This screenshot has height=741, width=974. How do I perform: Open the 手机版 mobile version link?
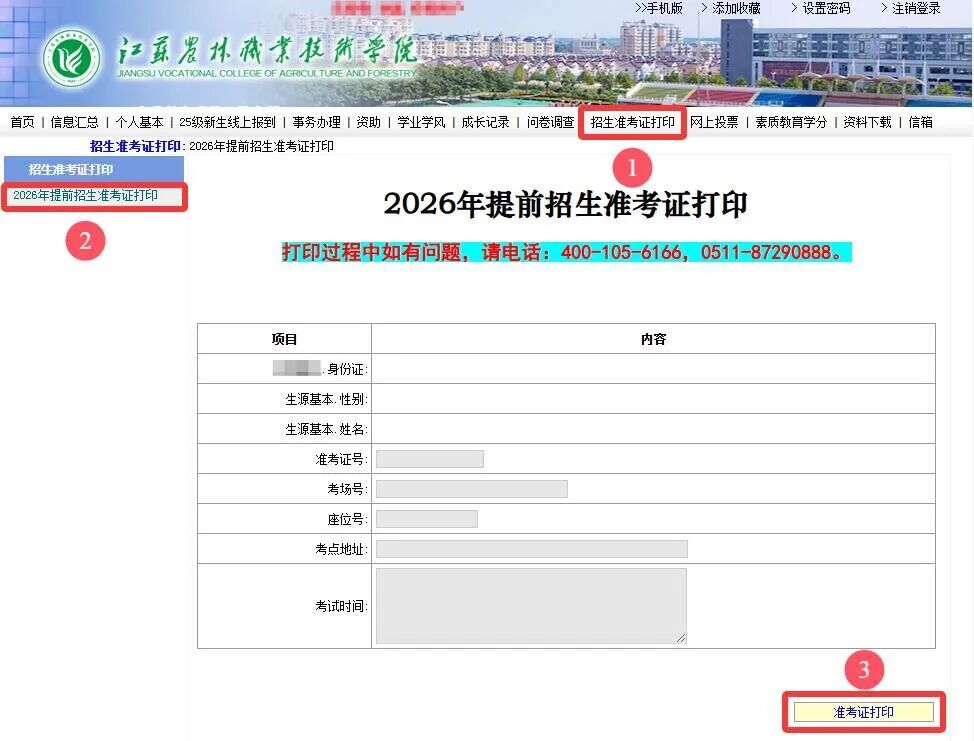coord(663,8)
